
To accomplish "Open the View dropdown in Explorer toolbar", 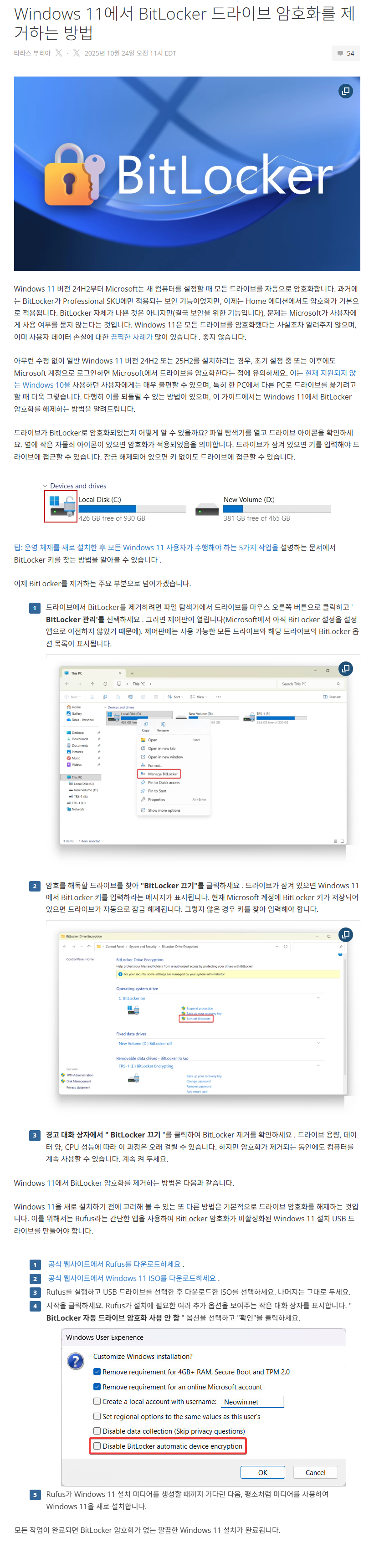I will coord(199,697).
